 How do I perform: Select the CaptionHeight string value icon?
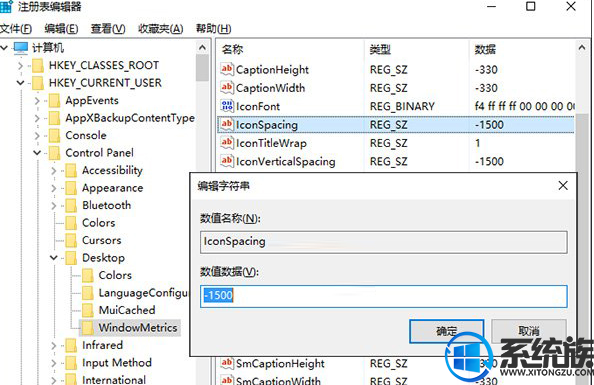coord(227,69)
